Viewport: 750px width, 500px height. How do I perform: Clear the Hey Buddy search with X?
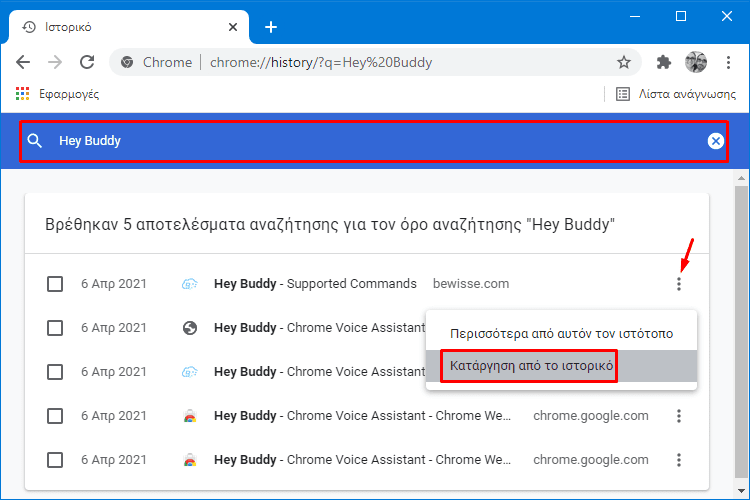[x=716, y=141]
